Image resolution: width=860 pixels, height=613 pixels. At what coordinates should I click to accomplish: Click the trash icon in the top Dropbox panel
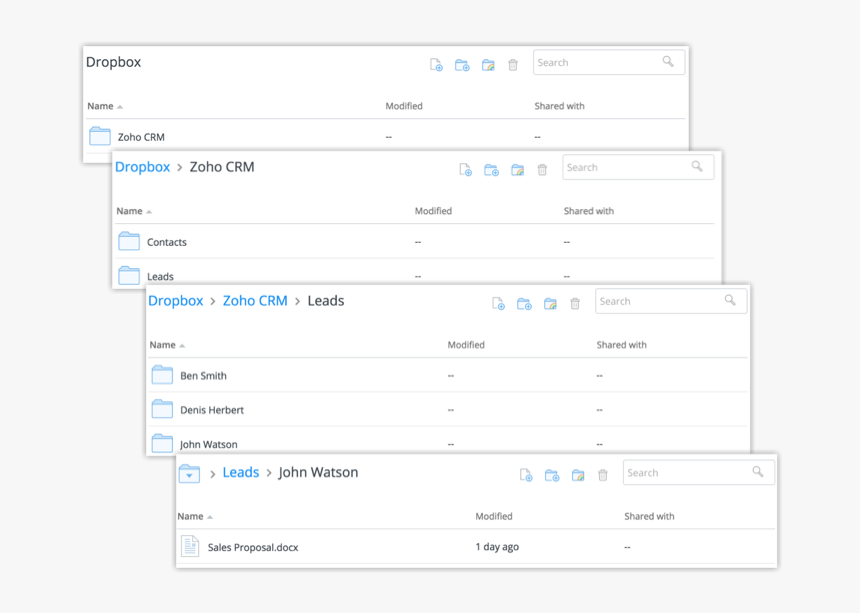click(x=513, y=65)
